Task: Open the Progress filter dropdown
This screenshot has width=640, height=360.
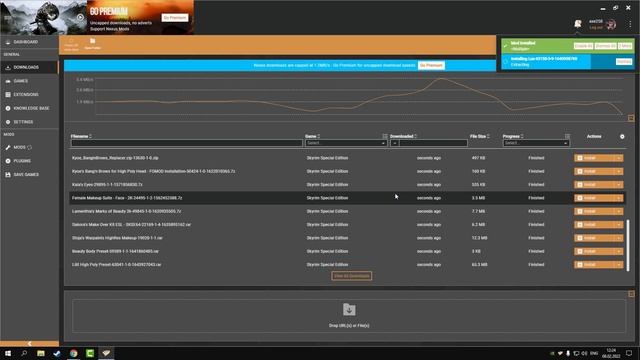Action: pyautogui.click(x=536, y=143)
